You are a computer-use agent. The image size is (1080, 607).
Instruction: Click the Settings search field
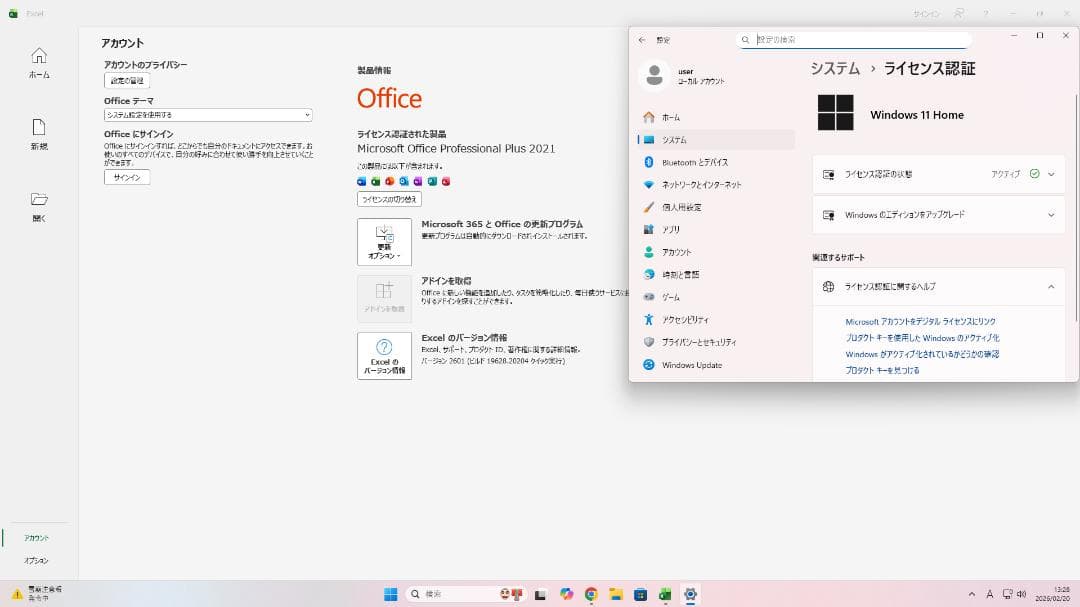coord(853,39)
